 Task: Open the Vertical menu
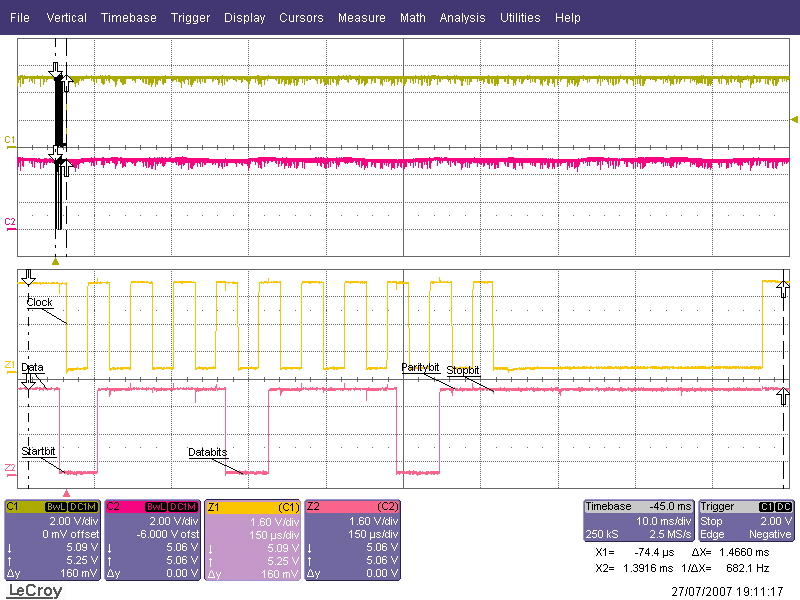point(66,18)
